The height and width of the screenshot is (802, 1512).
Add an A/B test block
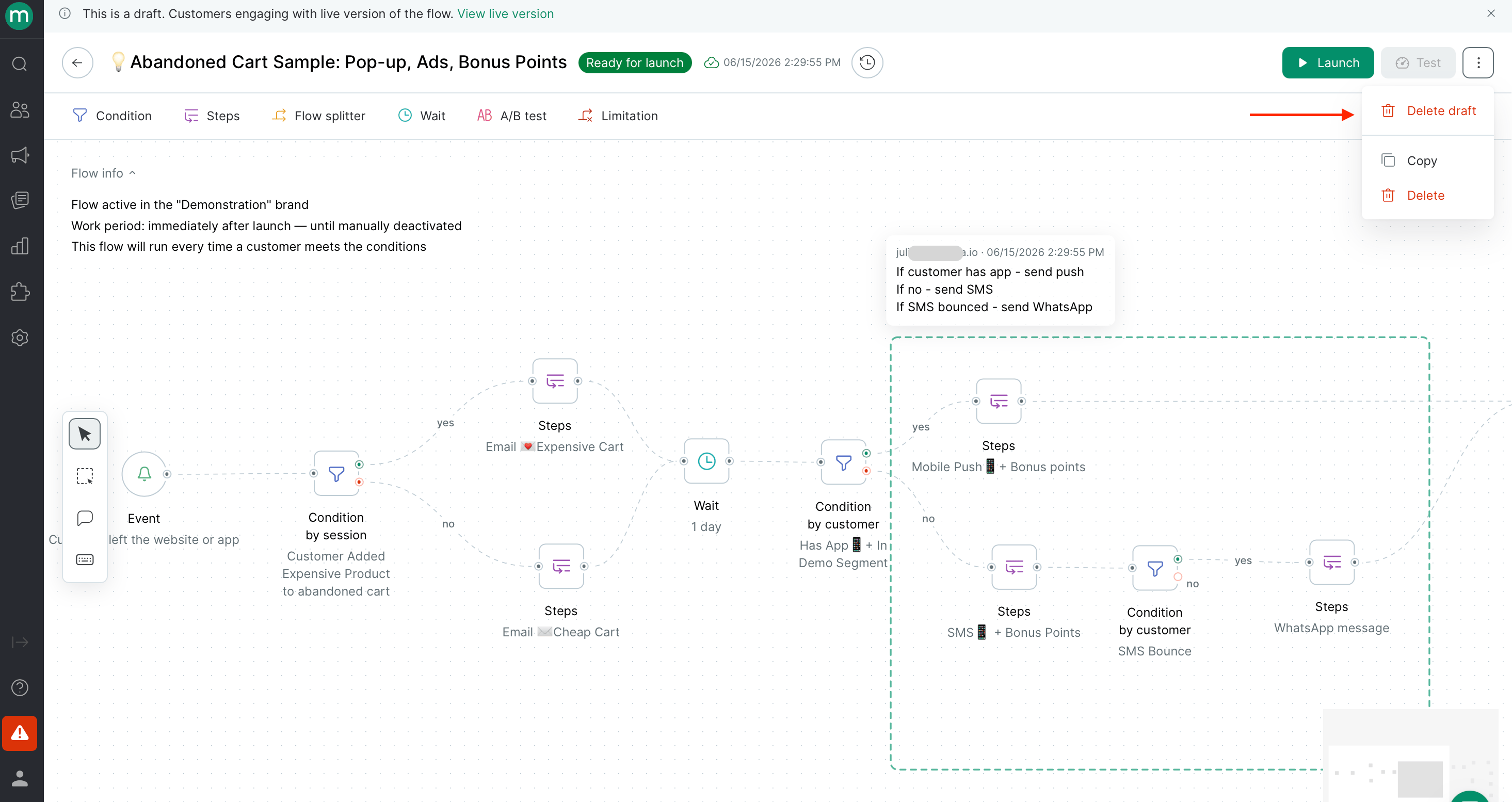pos(512,116)
